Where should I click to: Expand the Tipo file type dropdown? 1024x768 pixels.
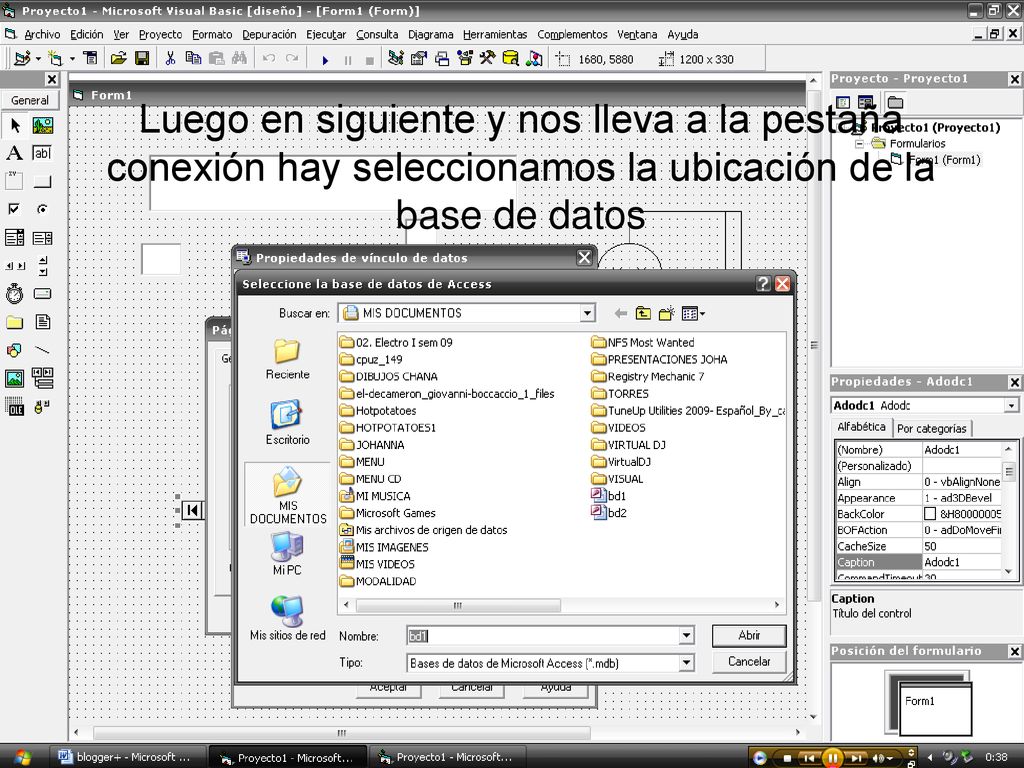click(x=686, y=663)
